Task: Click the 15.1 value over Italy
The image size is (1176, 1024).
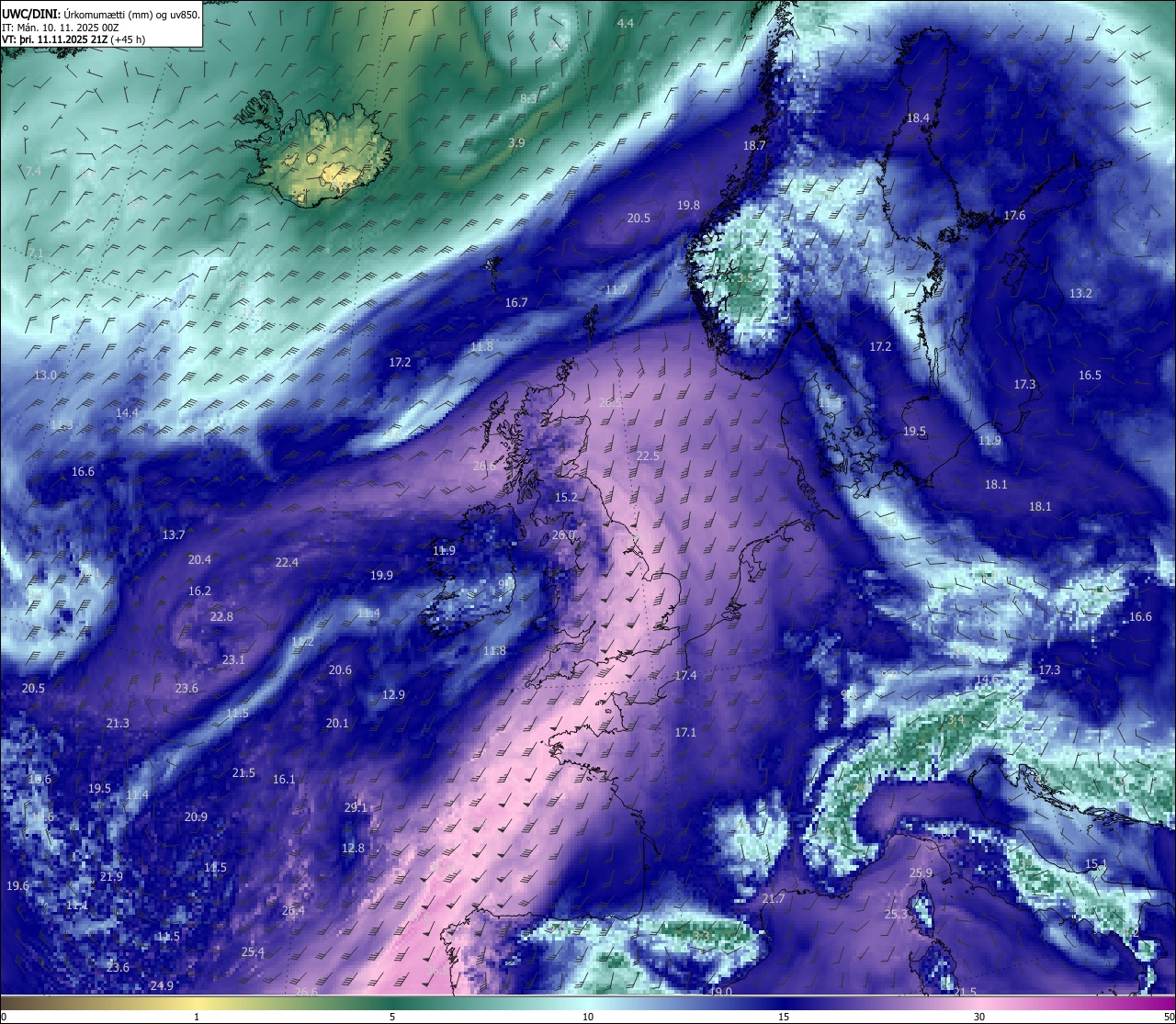Action: pos(1096,863)
